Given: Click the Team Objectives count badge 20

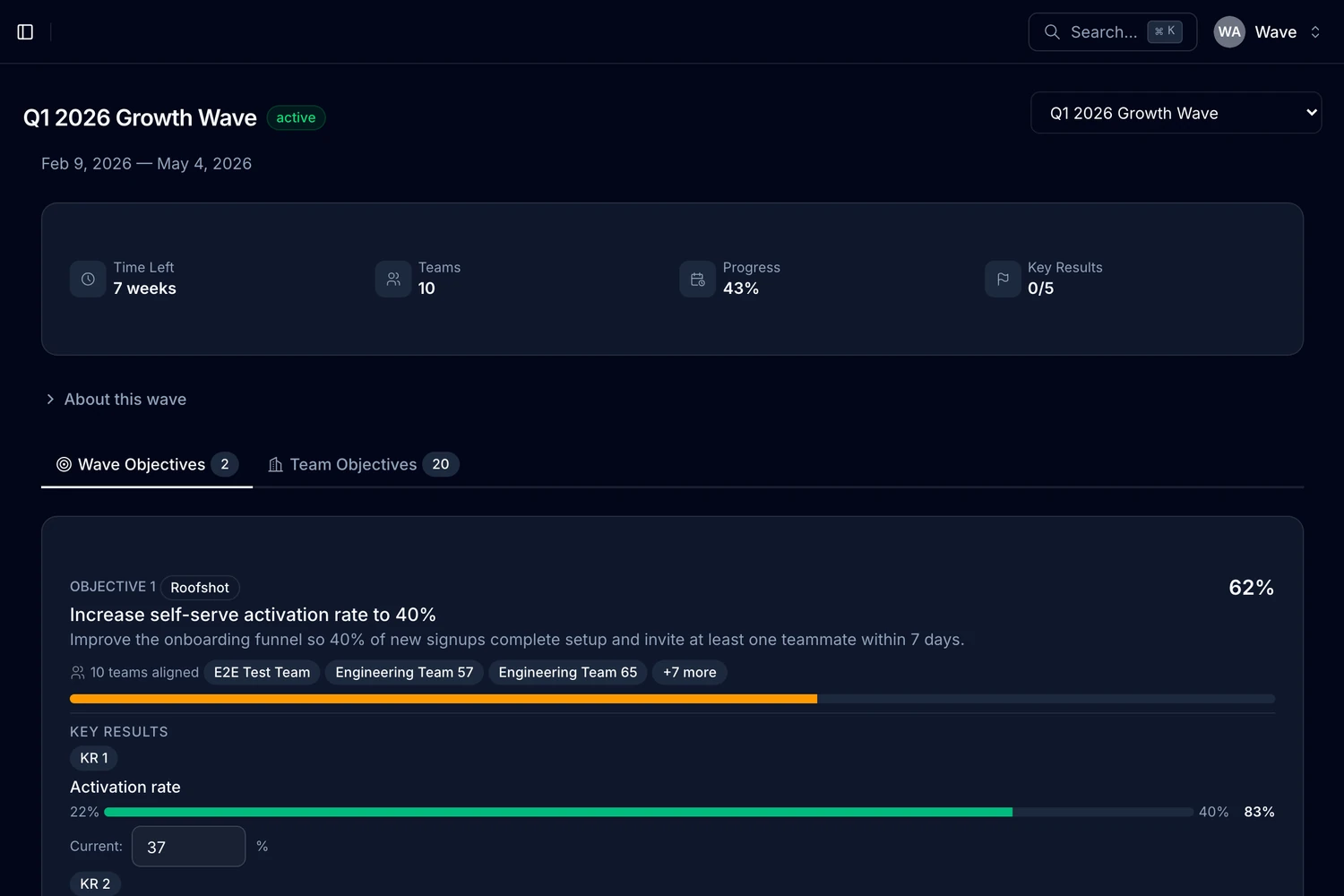Looking at the screenshot, I should click(x=441, y=464).
